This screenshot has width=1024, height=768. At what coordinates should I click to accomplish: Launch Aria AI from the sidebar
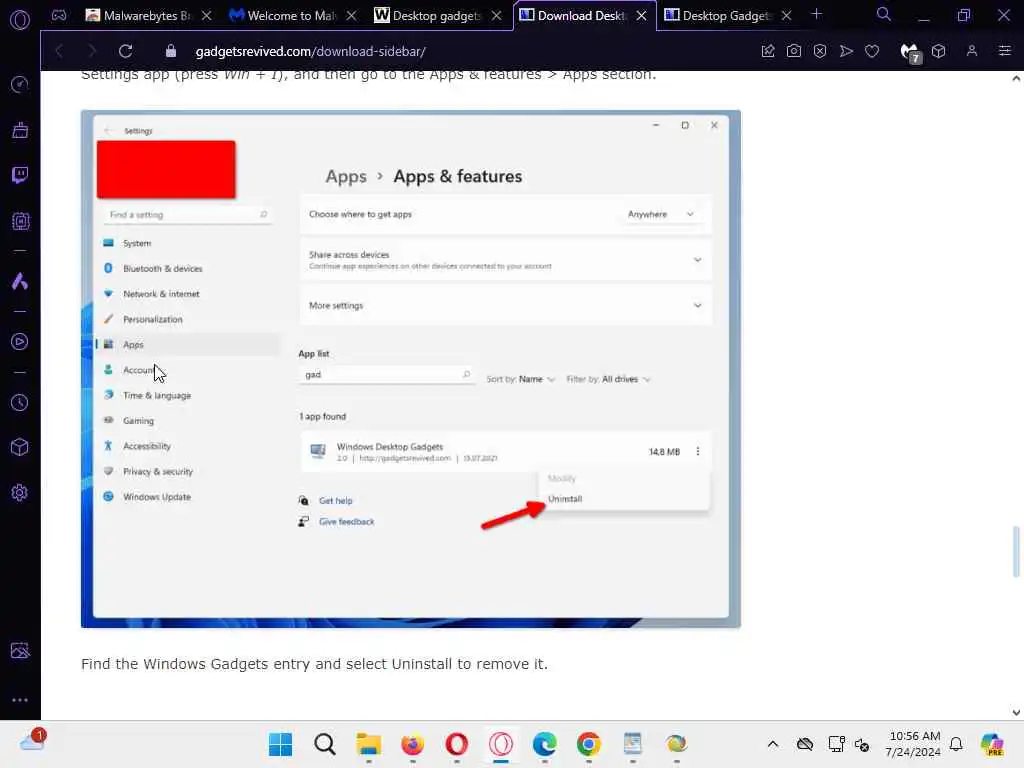point(20,281)
